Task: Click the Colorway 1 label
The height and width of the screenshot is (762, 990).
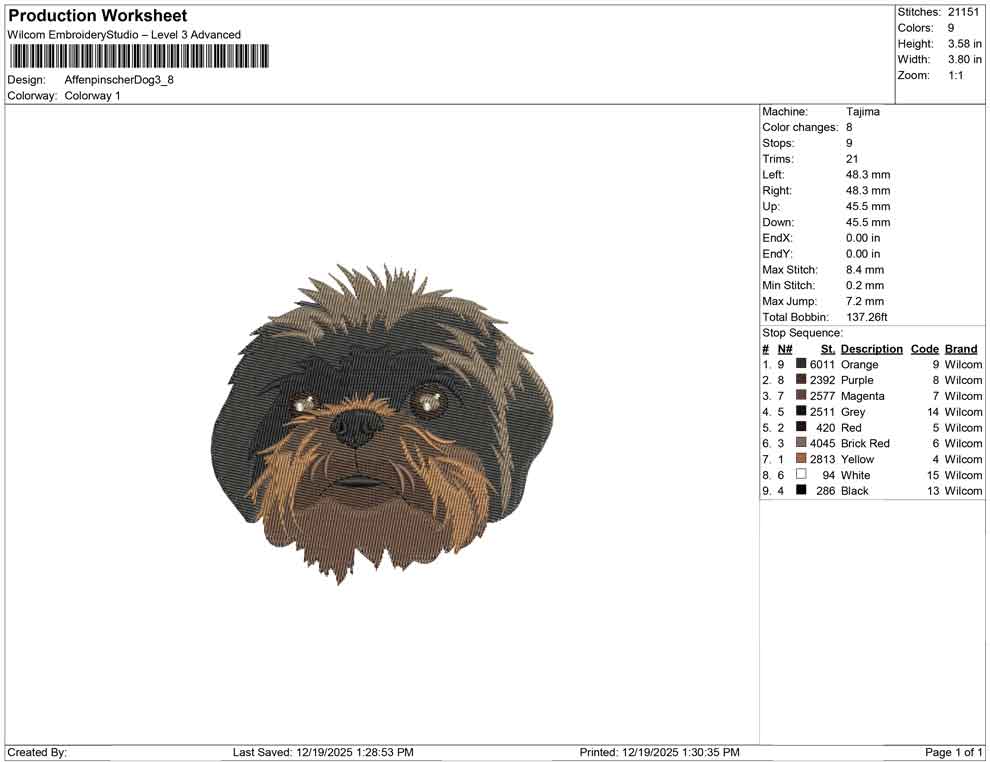Action: pyautogui.click(x=91, y=96)
